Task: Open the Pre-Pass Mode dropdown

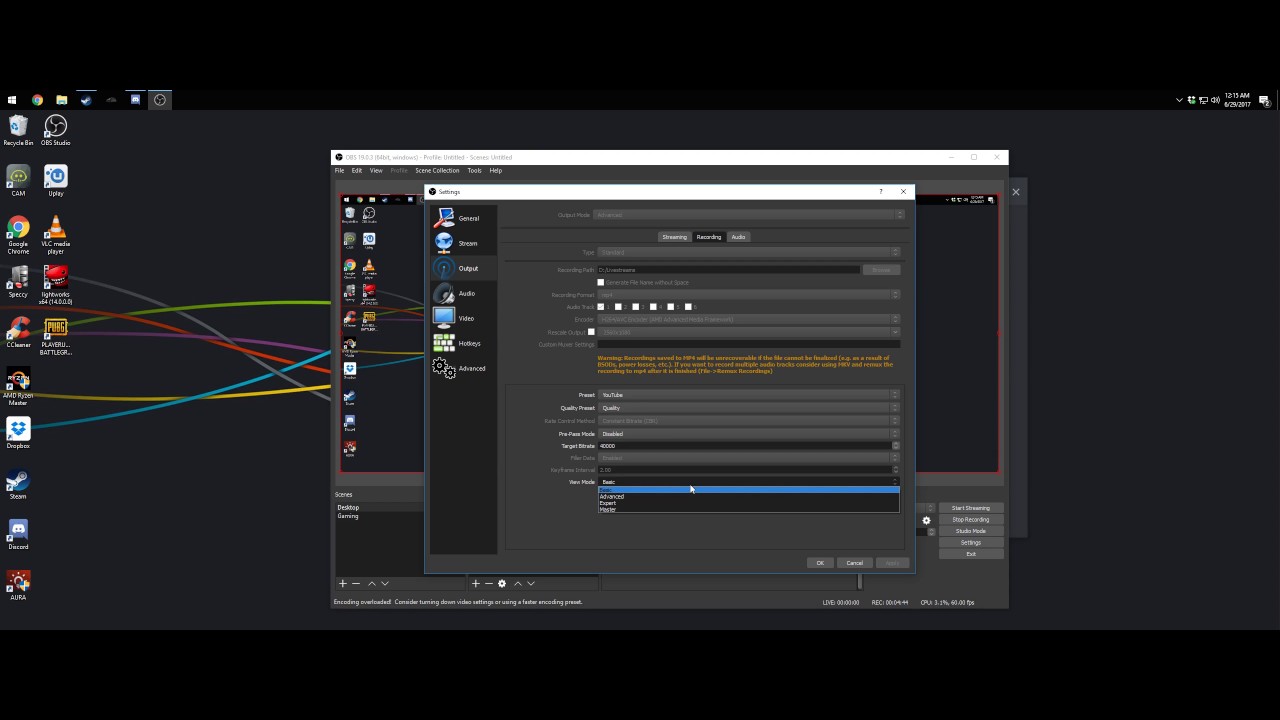Action: tap(748, 434)
